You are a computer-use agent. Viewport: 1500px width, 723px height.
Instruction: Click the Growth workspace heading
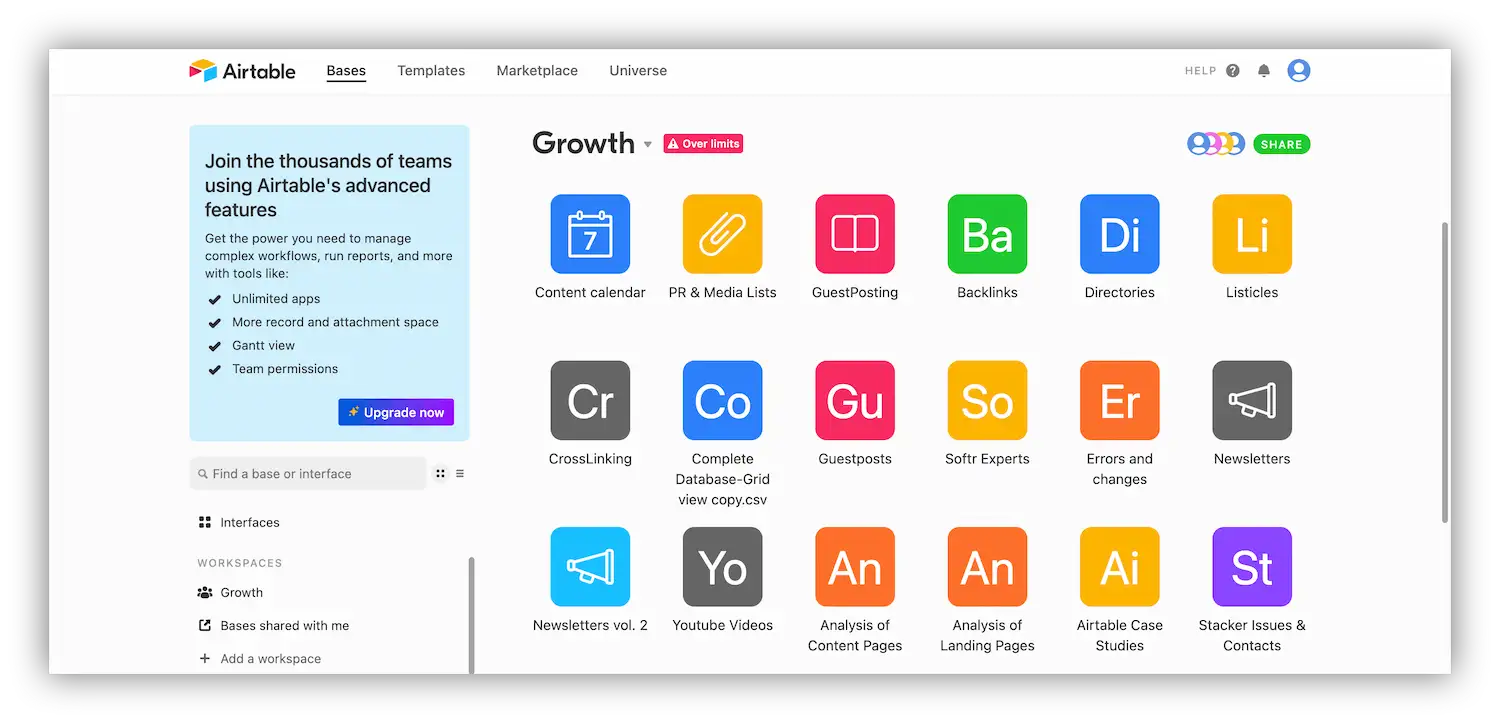(583, 143)
